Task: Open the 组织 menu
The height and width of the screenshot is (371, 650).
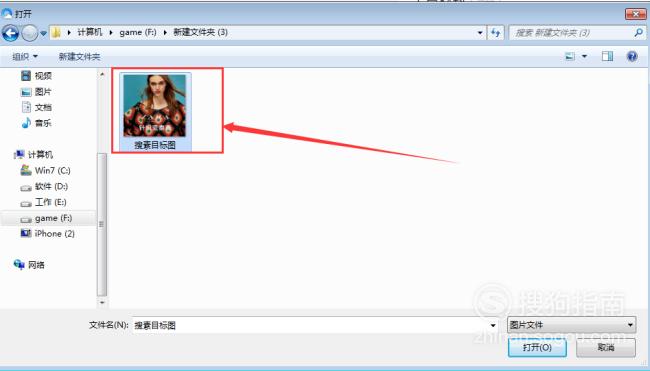Action: pos(25,56)
